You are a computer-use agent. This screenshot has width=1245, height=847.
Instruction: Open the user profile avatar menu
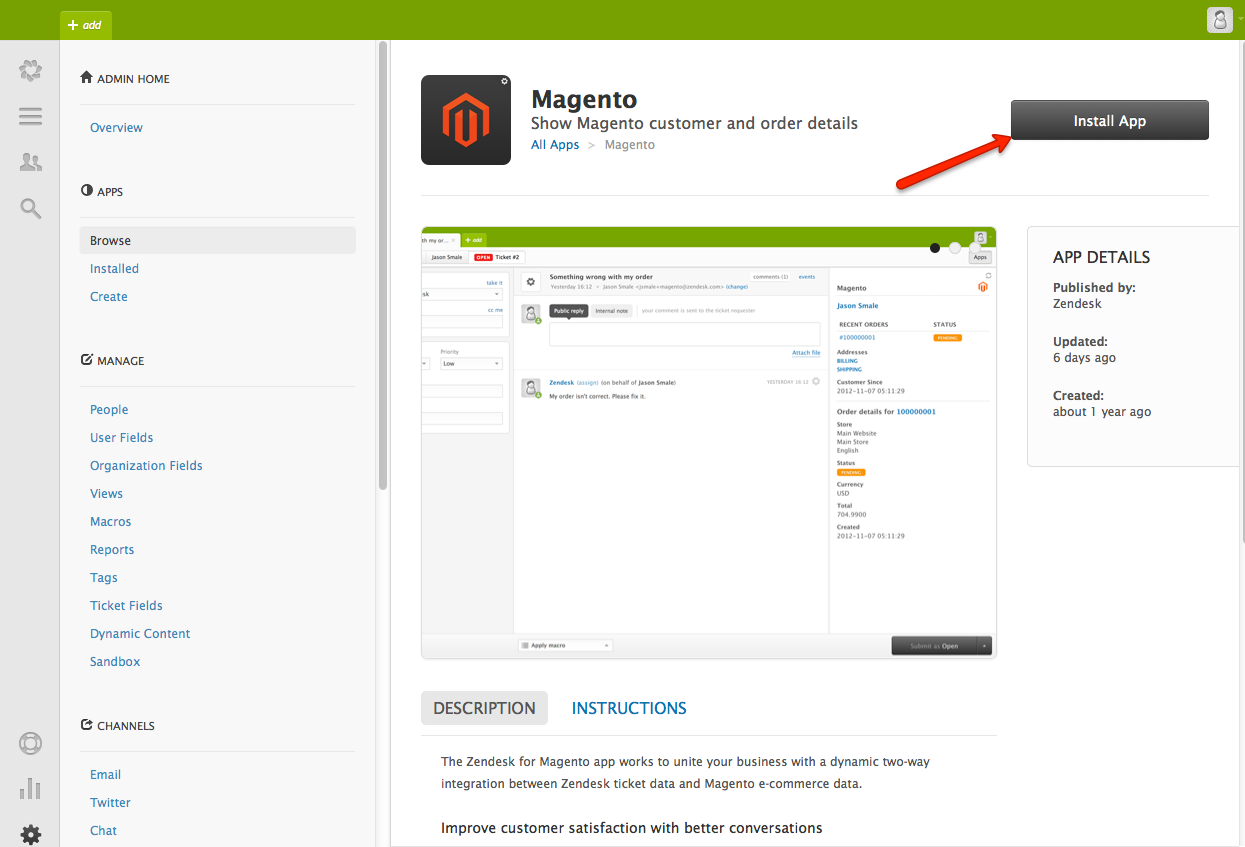1220,20
